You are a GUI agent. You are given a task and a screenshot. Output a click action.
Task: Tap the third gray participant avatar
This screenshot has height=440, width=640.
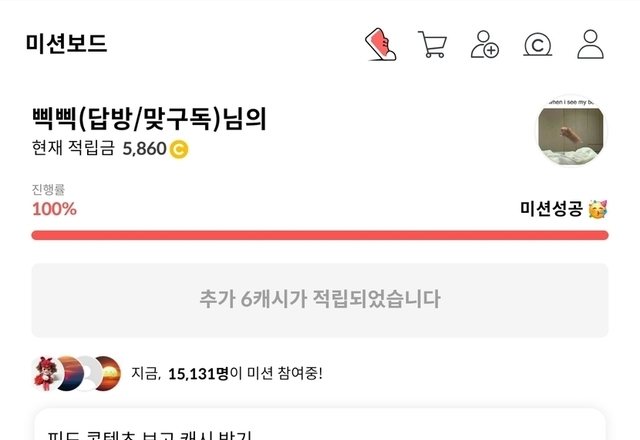click(86, 373)
